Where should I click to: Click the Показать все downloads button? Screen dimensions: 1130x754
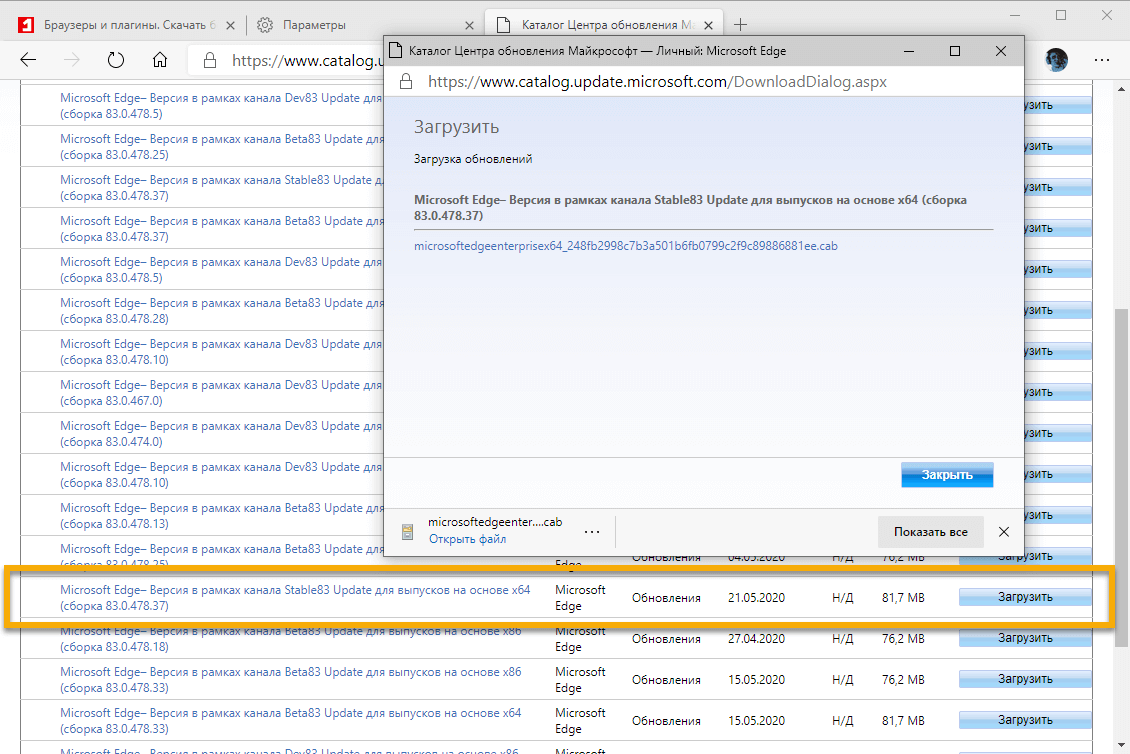point(930,531)
